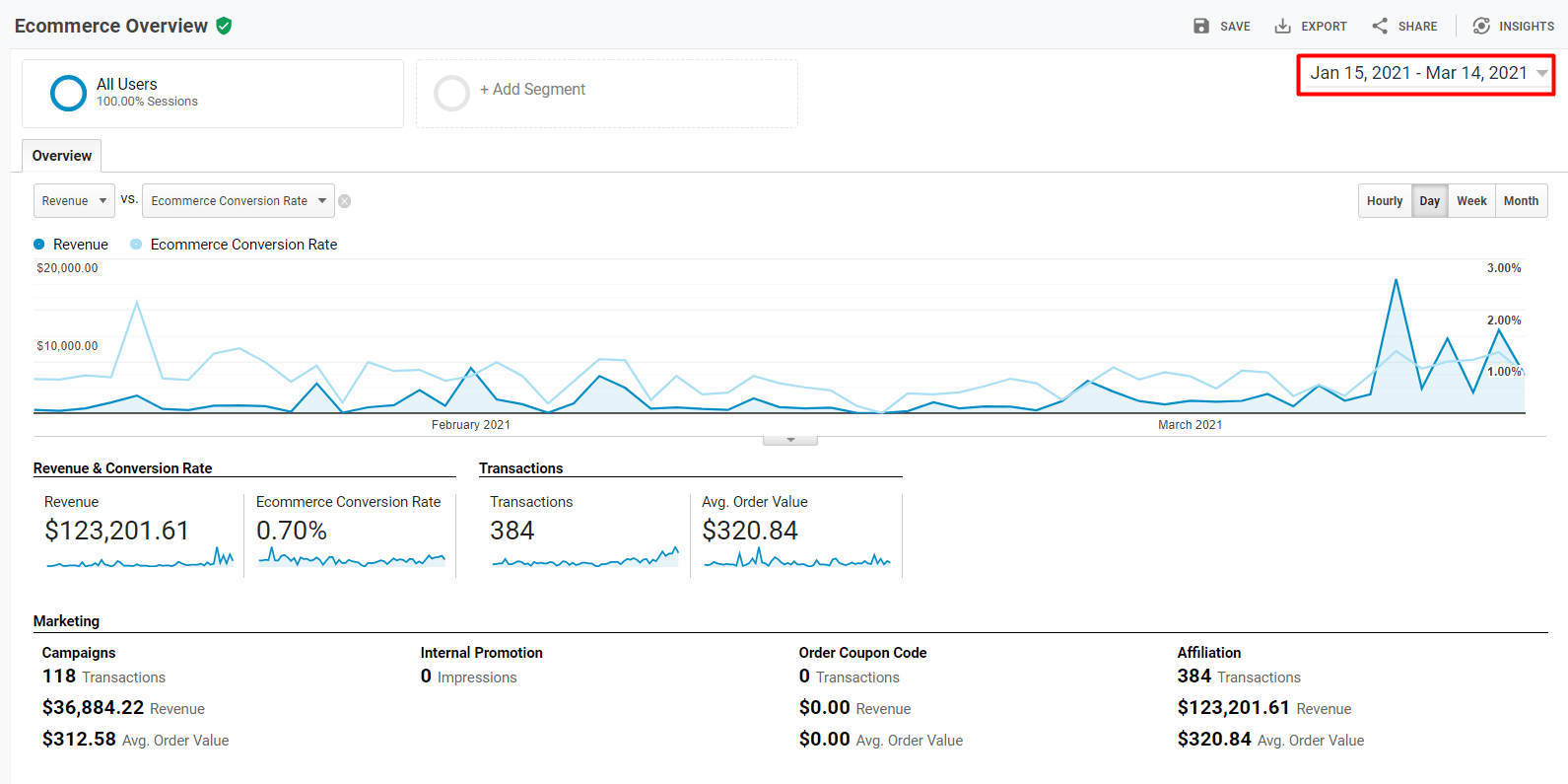Open the Ecommerce Conversion Rate dropdown
The width and height of the screenshot is (1568, 784).
coord(238,201)
